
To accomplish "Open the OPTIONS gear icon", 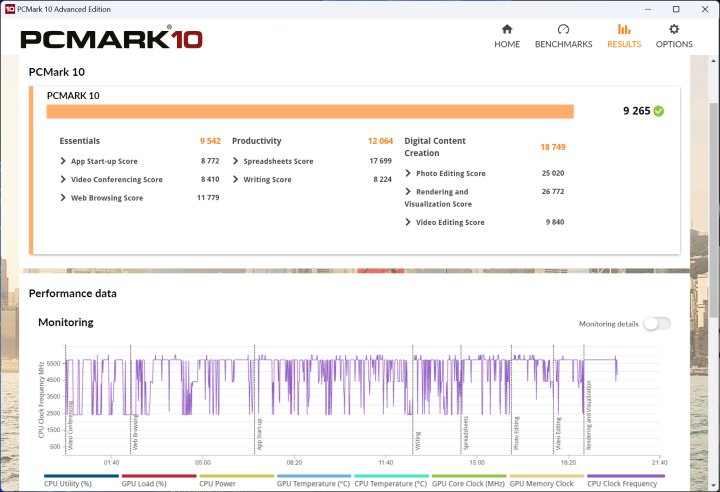I will [674, 29].
